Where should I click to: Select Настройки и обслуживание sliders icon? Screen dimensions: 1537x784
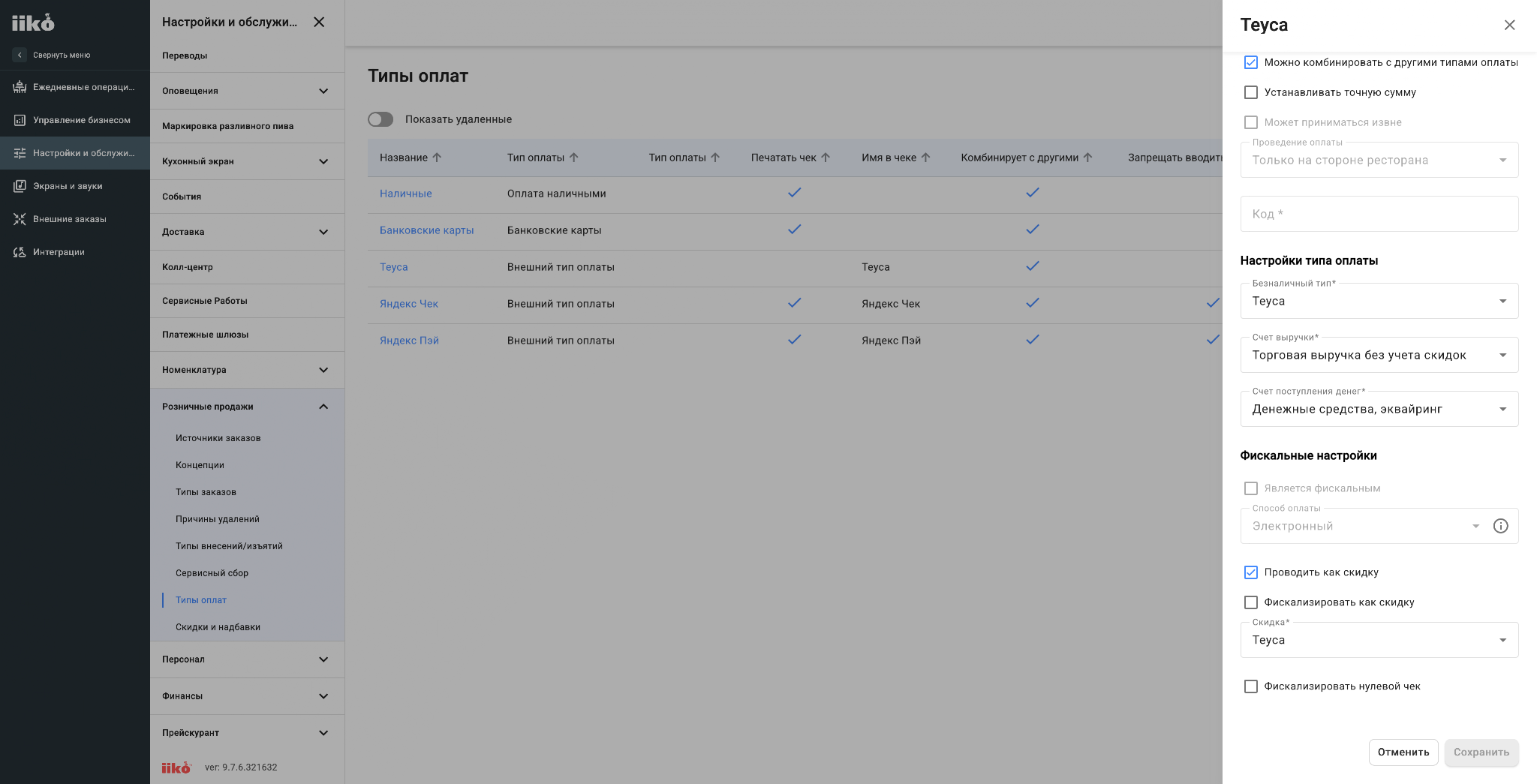click(20, 153)
